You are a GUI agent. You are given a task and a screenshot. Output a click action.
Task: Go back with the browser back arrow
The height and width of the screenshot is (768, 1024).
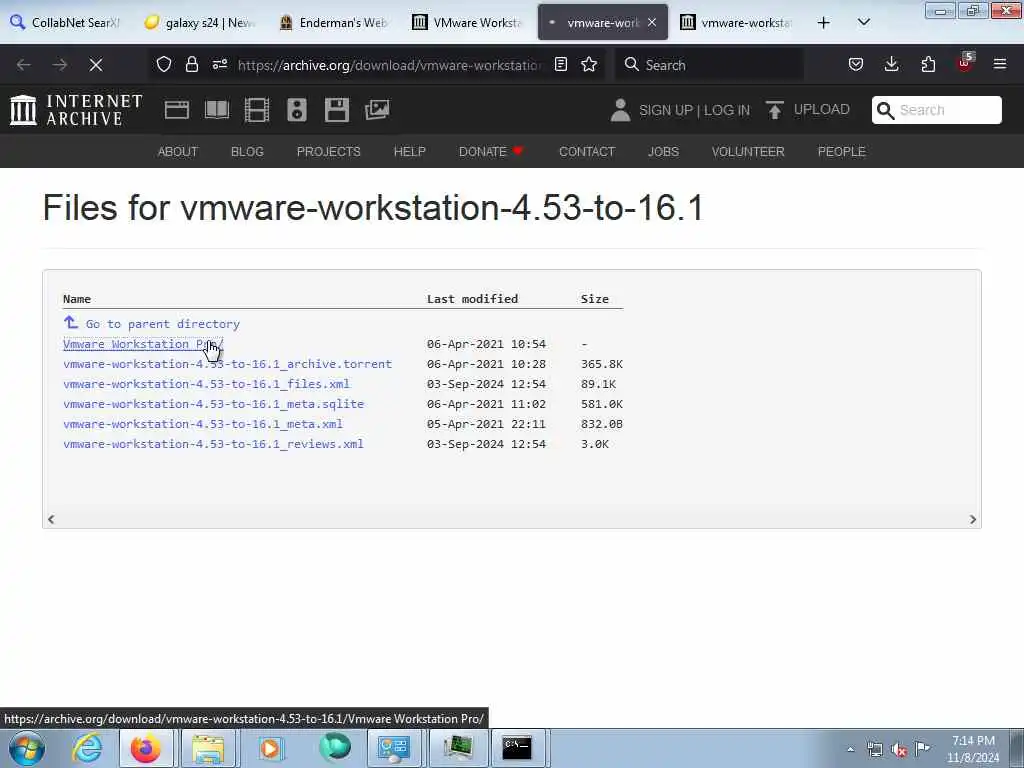24,65
